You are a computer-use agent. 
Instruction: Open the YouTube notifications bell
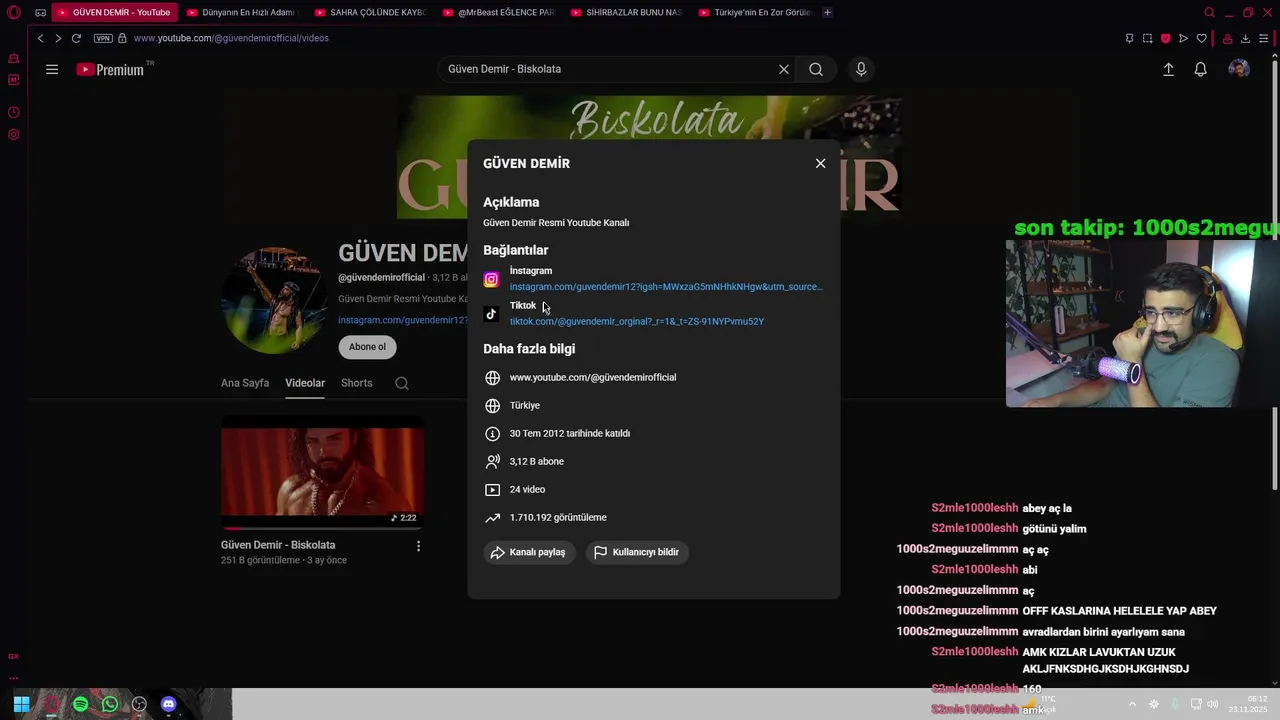[1201, 69]
